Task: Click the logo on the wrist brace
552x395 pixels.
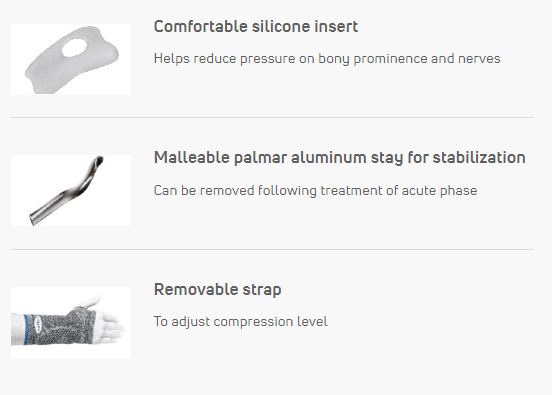Action: pos(38,324)
